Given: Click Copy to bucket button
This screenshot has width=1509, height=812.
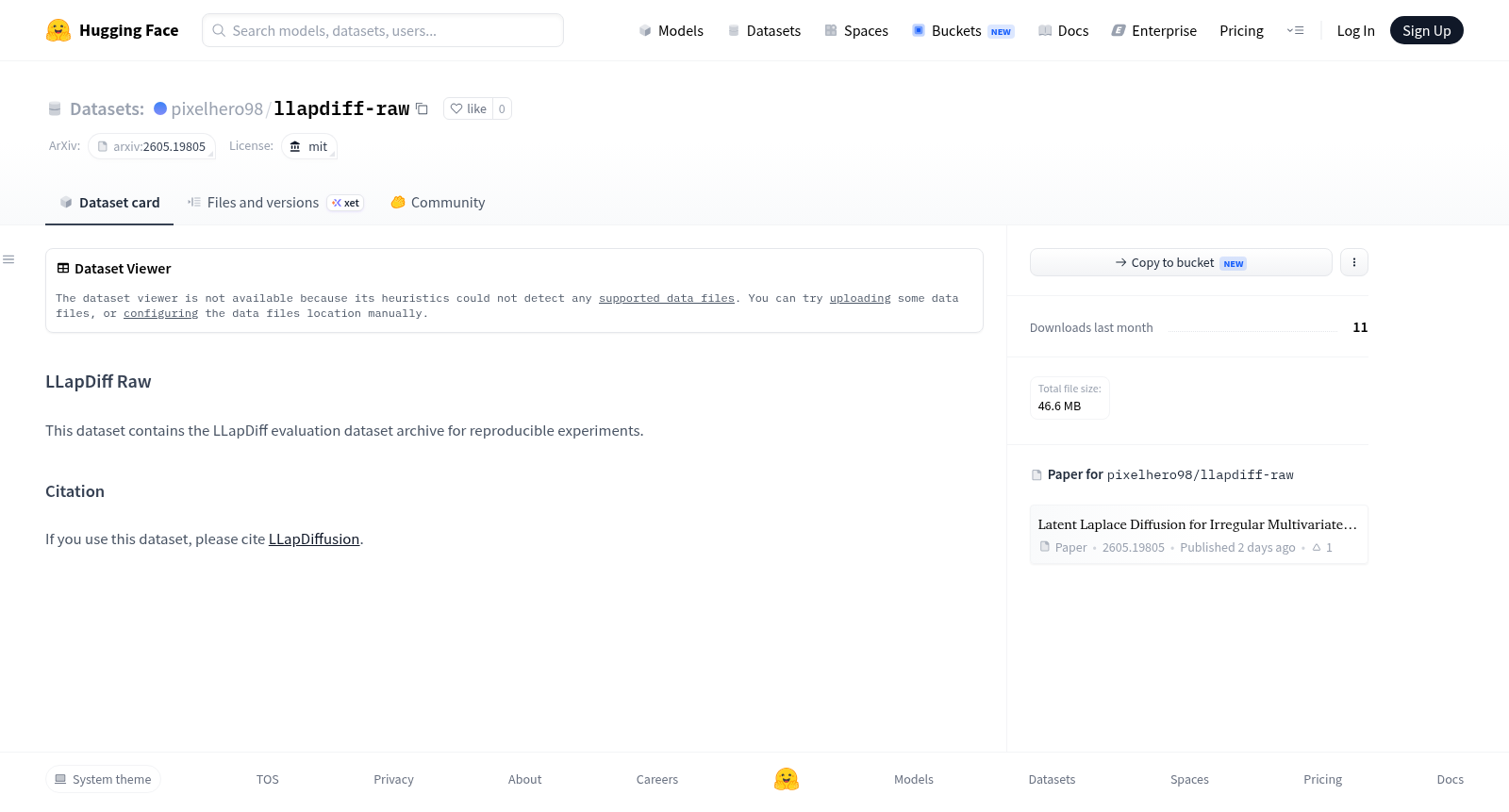Looking at the screenshot, I should 1181,262.
